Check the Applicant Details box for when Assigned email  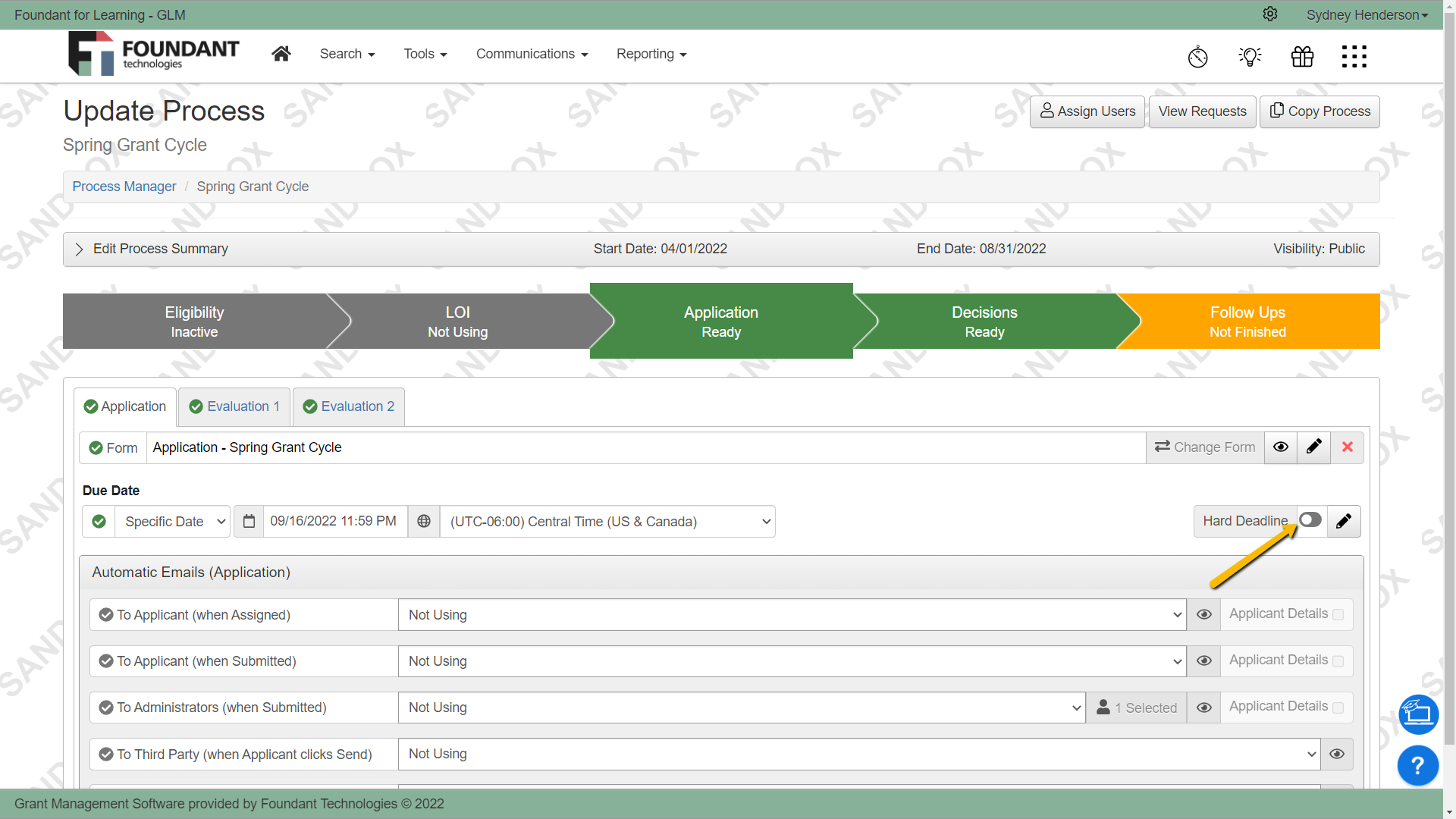[x=1339, y=615]
